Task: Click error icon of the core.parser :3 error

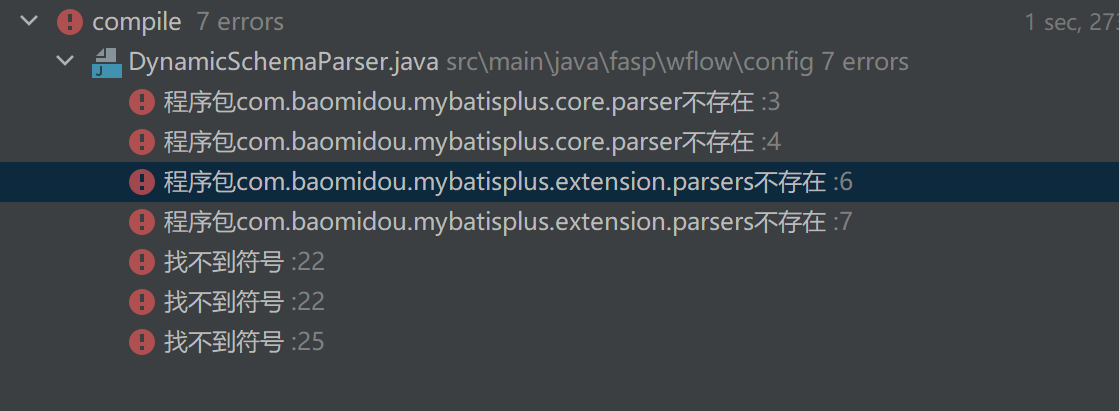Action: 142,101
